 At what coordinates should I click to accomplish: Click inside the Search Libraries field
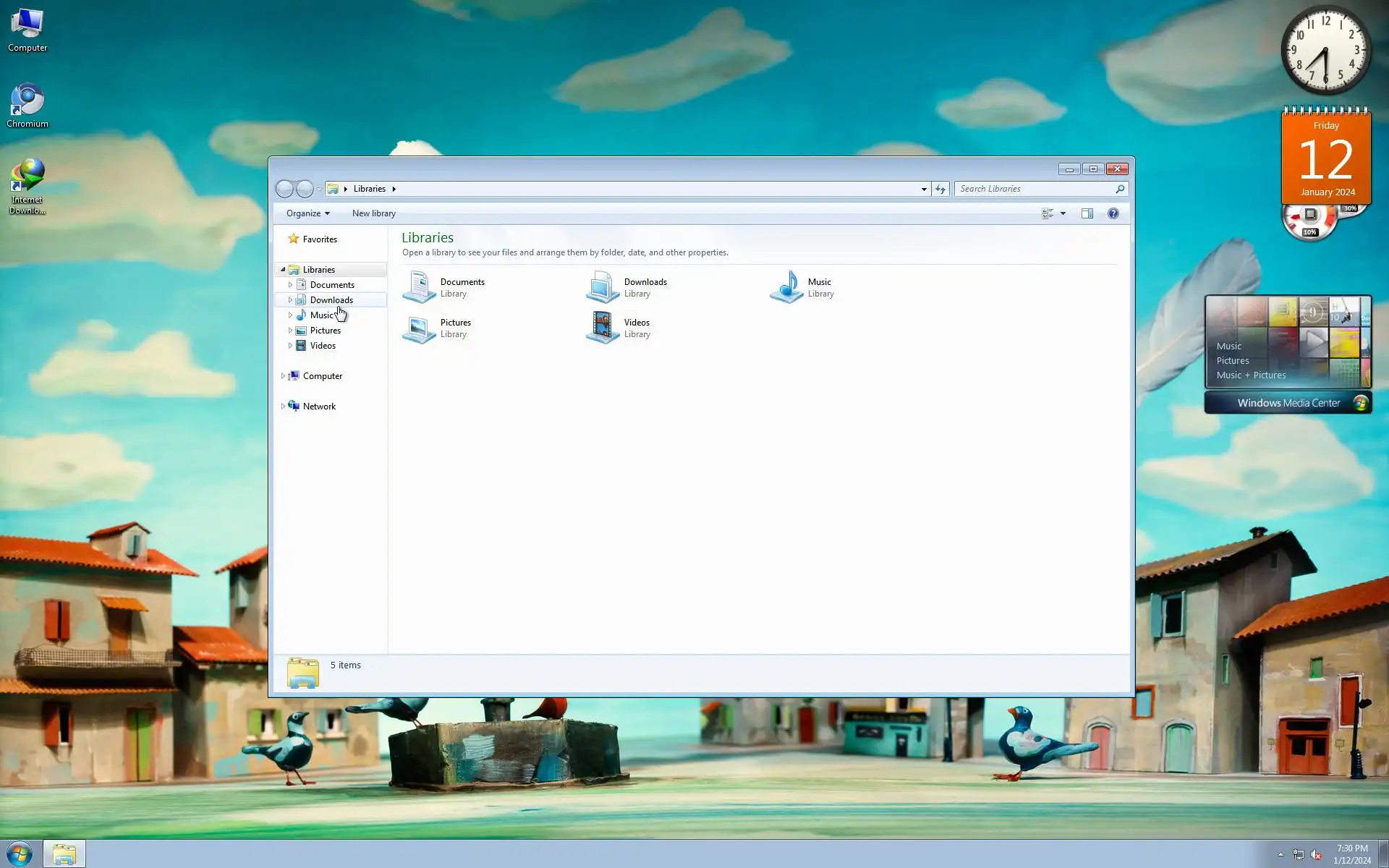pos(1035,189)
